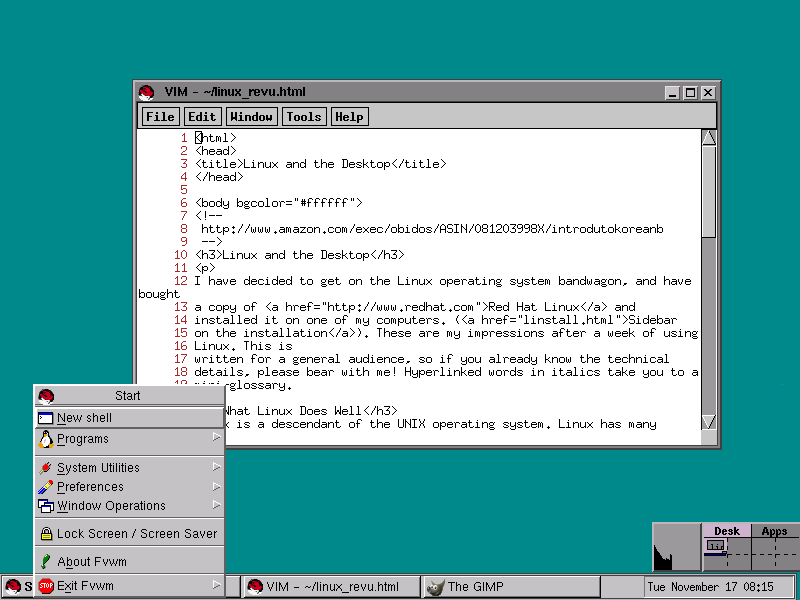Select the Apps pager tab

(774, 531)
